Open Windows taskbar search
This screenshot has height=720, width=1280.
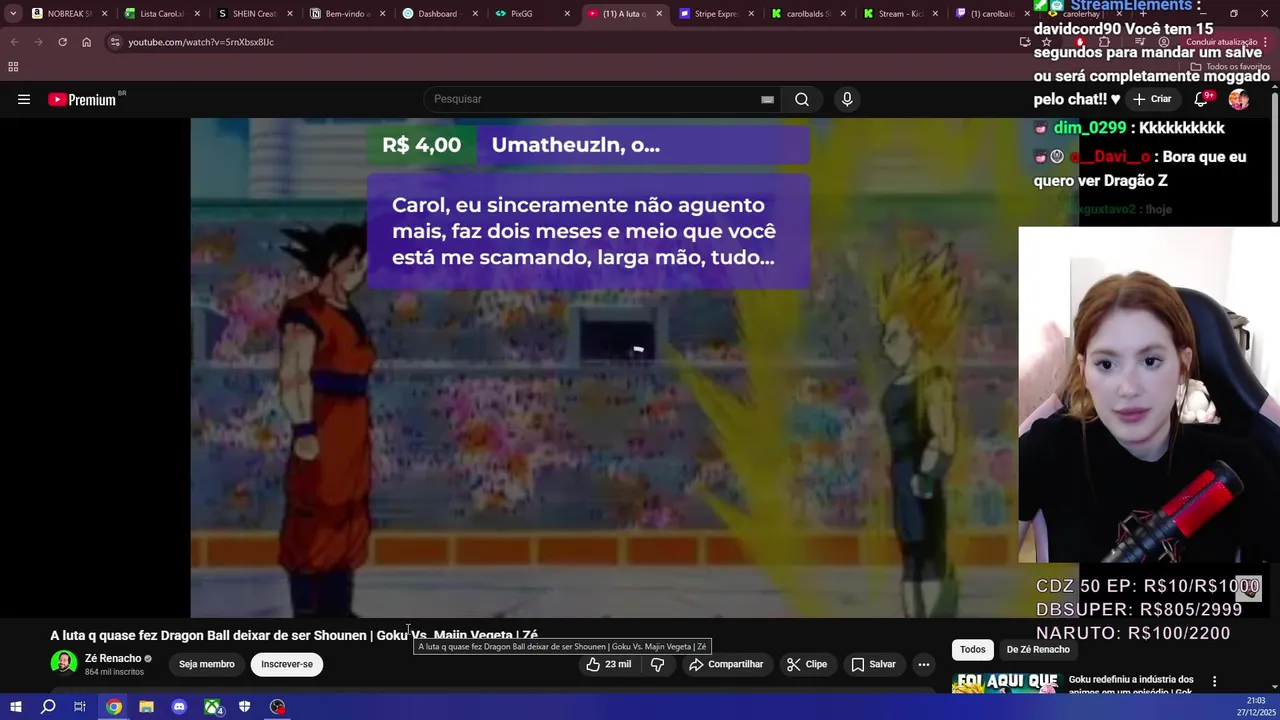click(48, 707)
